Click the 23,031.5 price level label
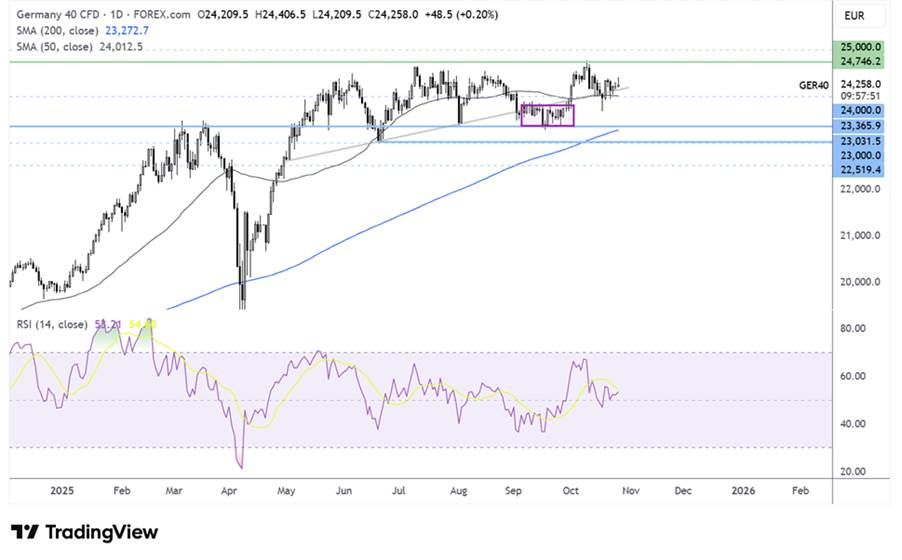 [x=858, y=141]
